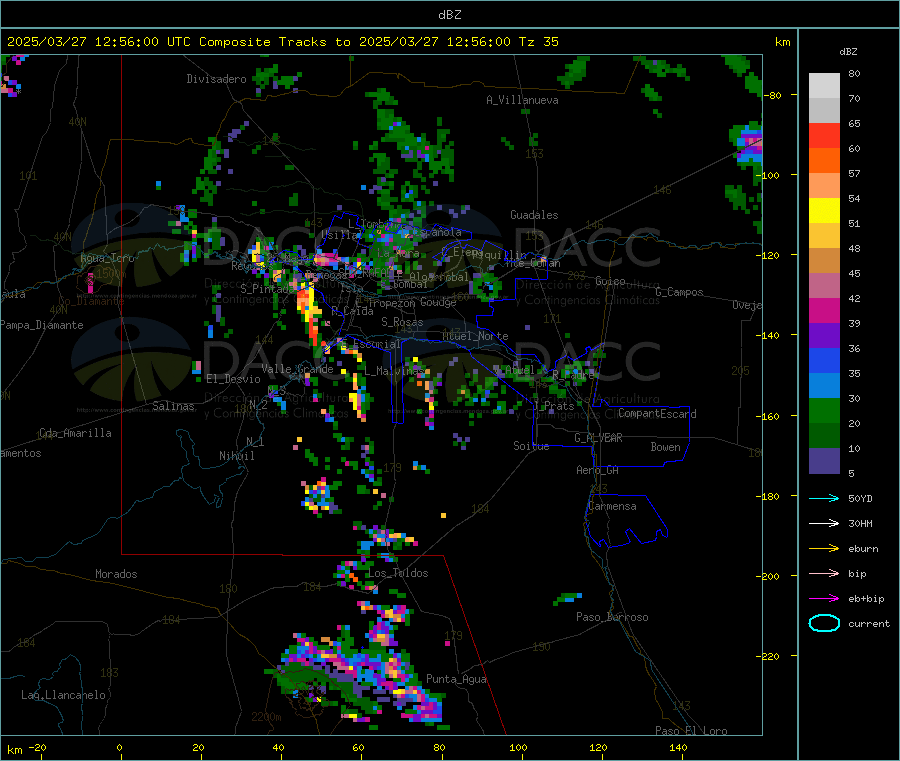900x761 pixels.
Task: Click the Pampa_Diamante place label
Action: [x=41, y=325]
